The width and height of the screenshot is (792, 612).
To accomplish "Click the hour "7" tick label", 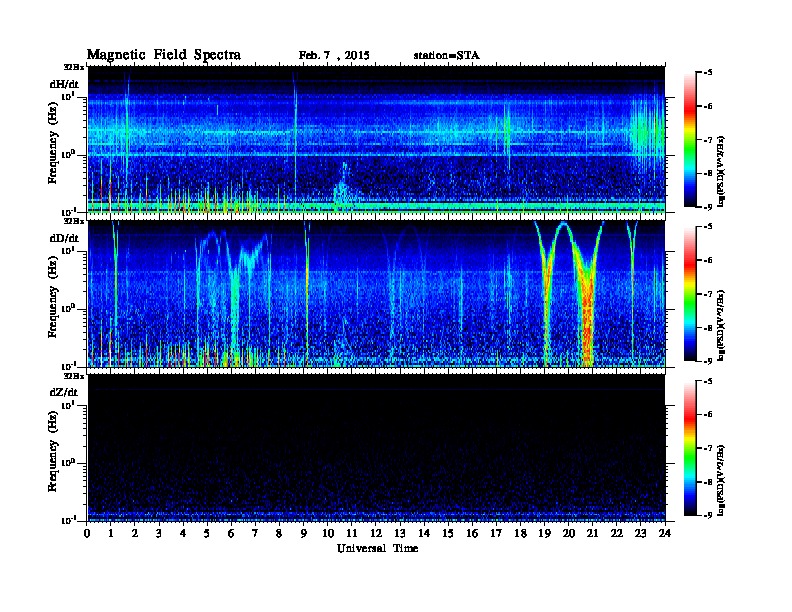I will coord(255,533).
